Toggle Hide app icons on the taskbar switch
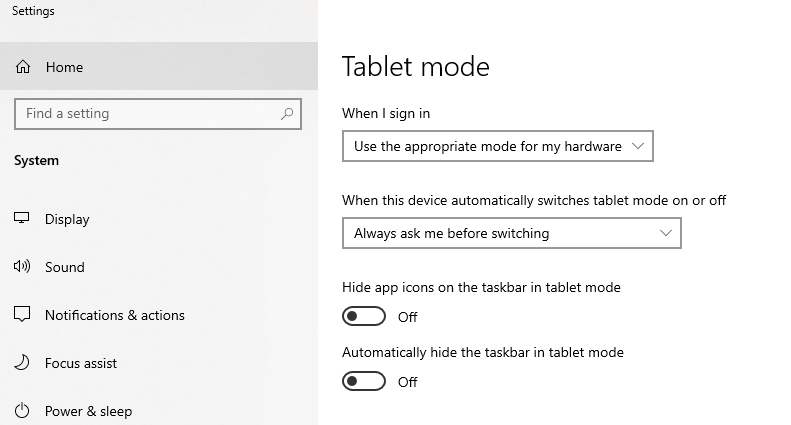 click(x=364, y=316)
